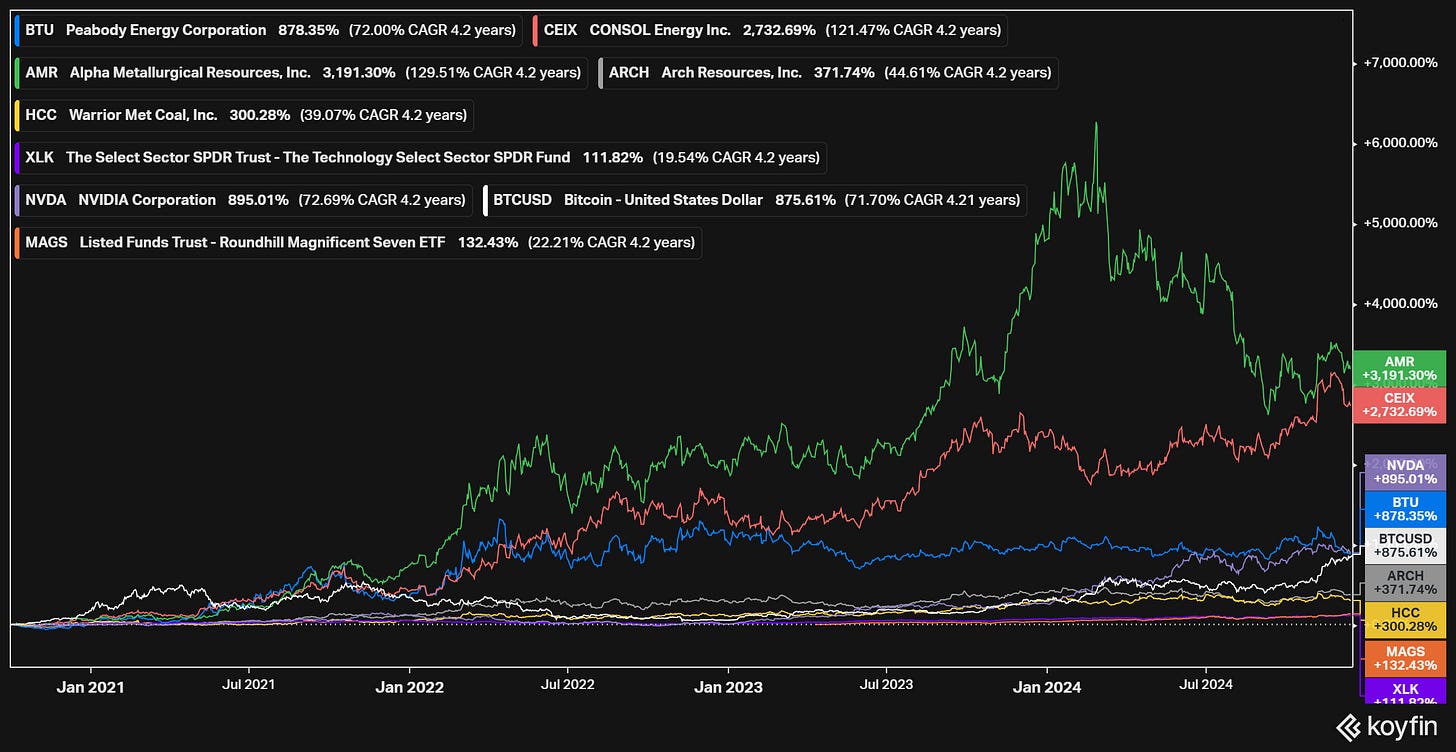This screenshot has height=752, width=1456.
Task: Click the Jul 2021 time axis label
Action: 247,684
